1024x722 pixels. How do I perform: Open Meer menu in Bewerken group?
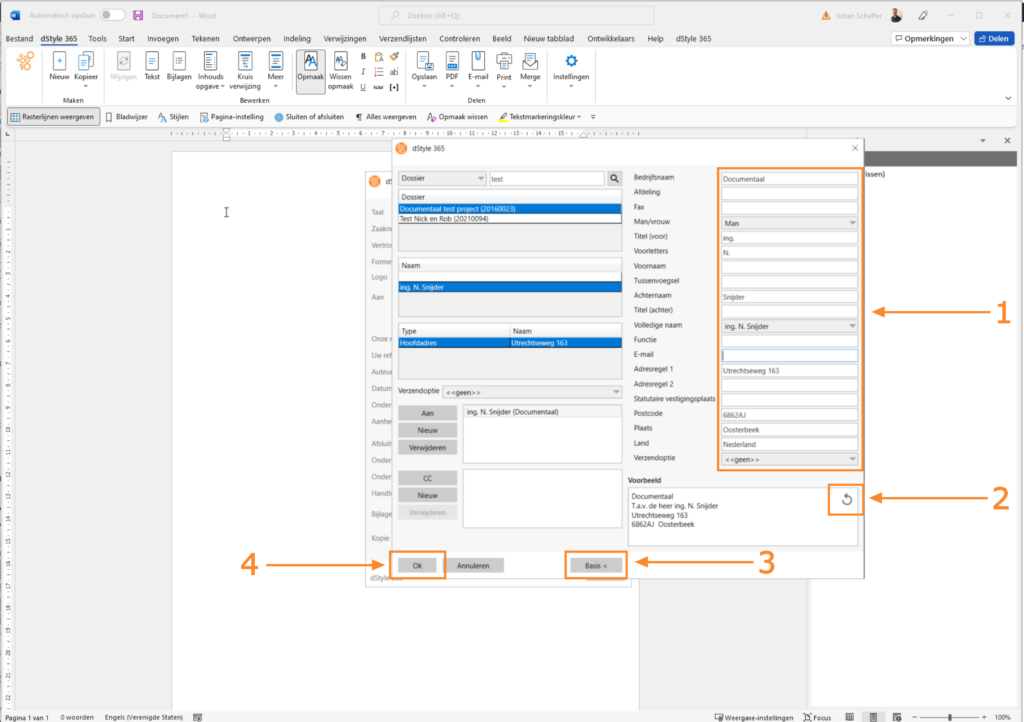pyautogui.click(x=276, y=69)
